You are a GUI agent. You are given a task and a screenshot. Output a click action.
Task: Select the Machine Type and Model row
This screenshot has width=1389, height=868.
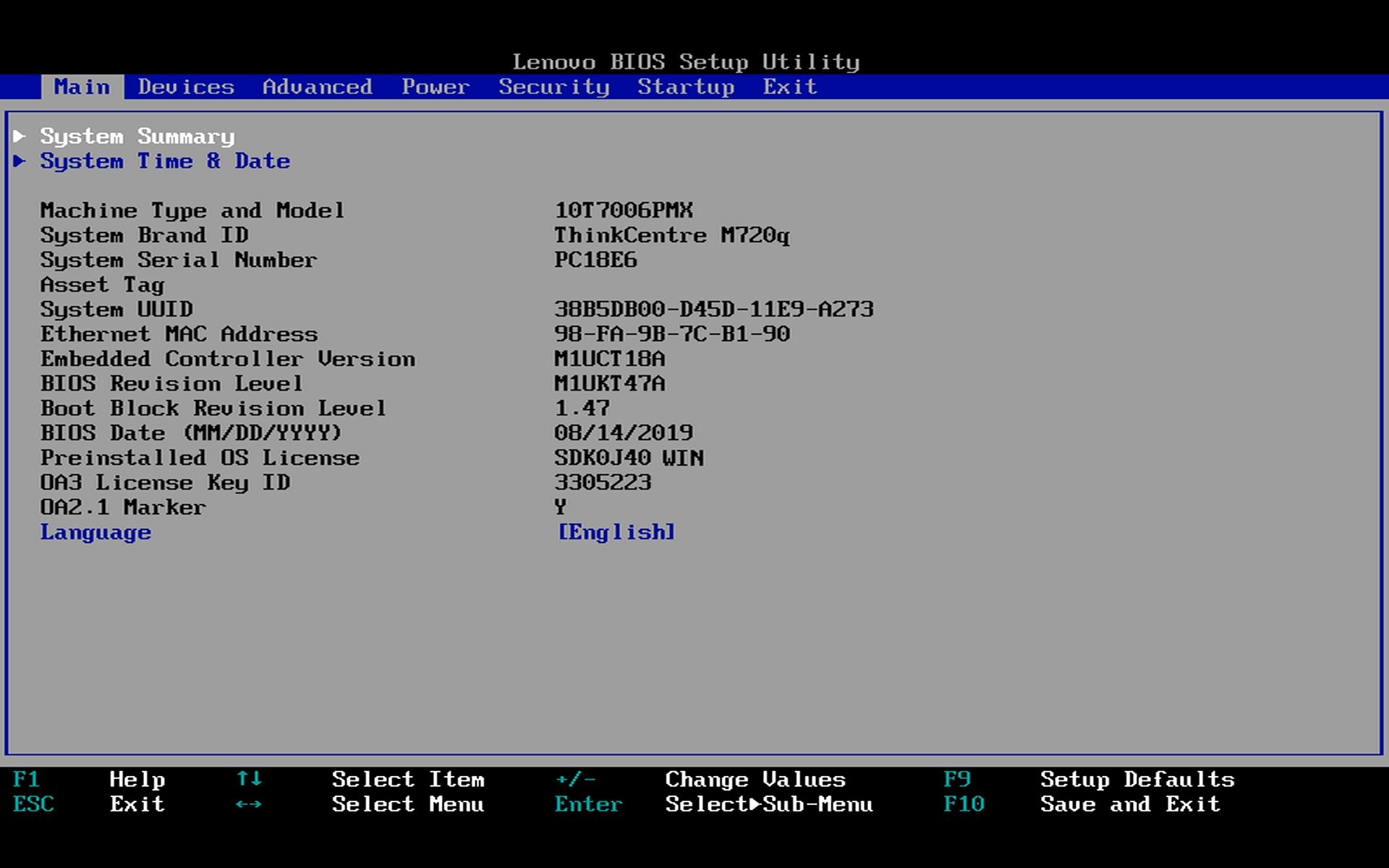tap(192, 210)
